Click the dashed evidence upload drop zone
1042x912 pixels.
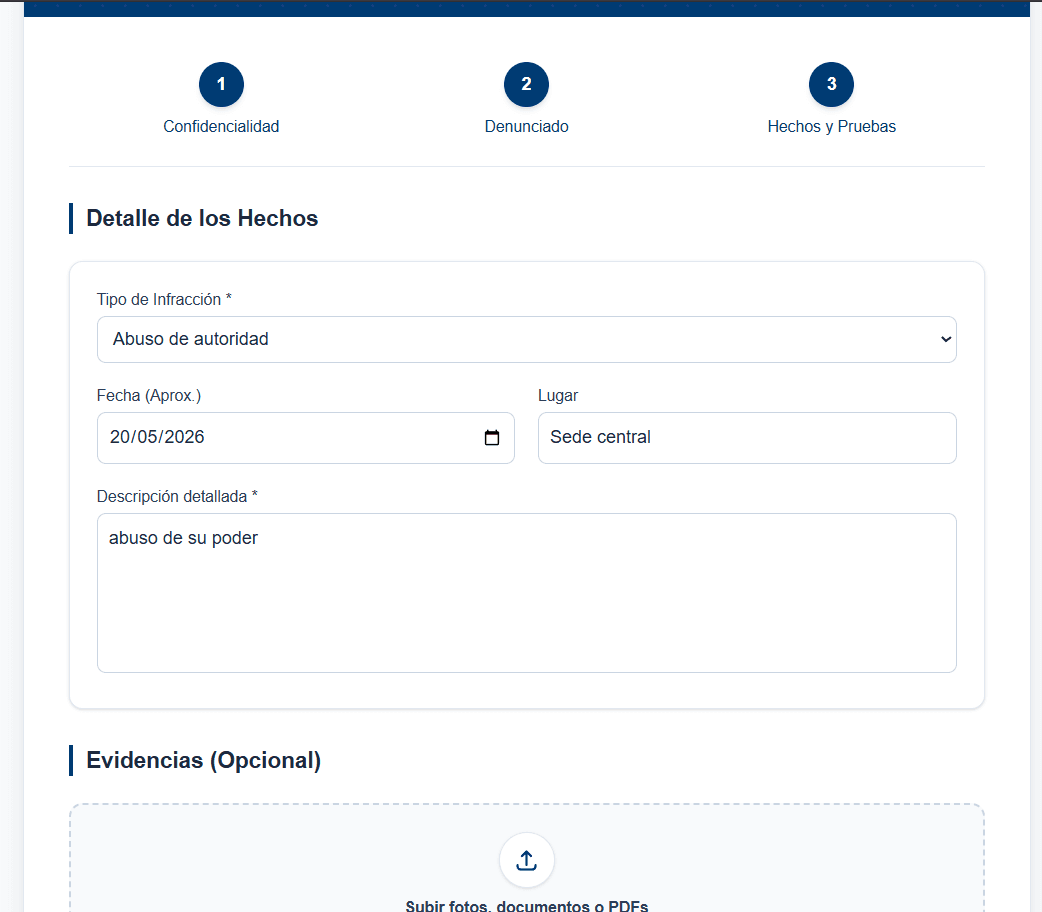[x=526, y=857]
